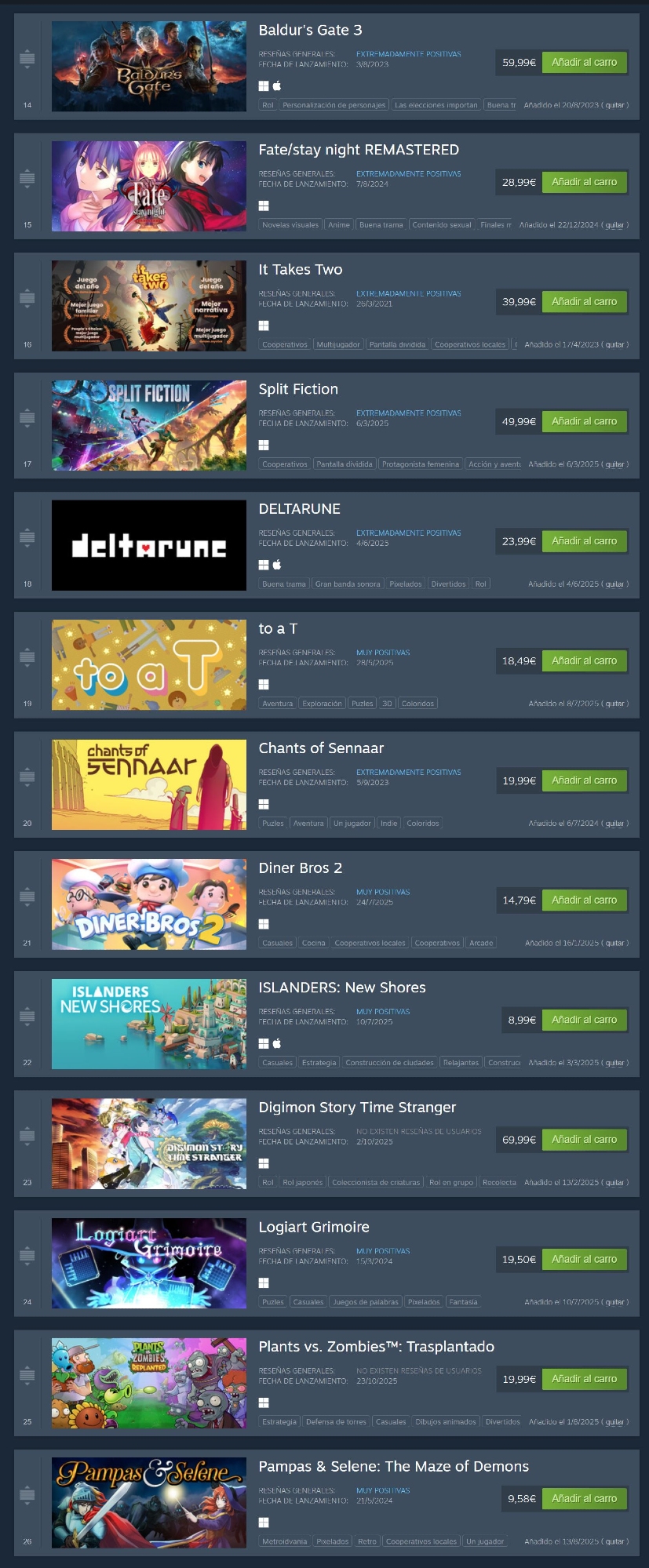Open the Split Fiction game title link
Image resolution: width=649 pixels, height=1568 pixels.
[298, 389]
